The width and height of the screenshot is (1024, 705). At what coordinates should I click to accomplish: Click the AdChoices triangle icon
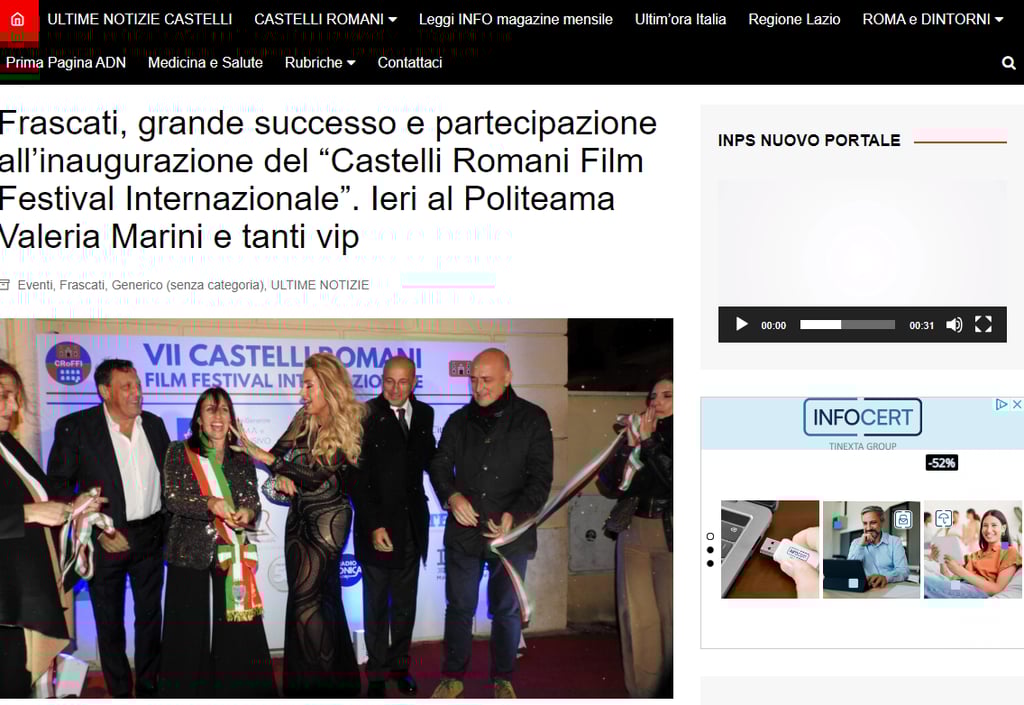[x=1001, y=404]
